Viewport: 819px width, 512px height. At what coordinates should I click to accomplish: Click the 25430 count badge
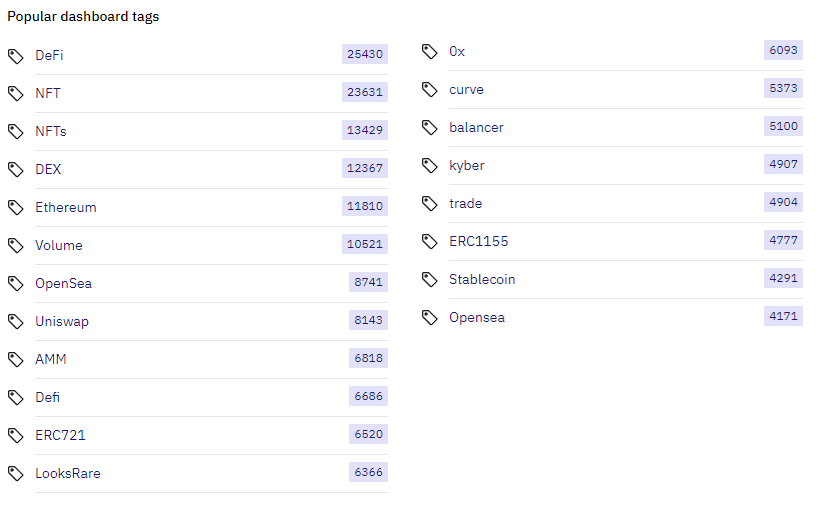click(x=365, y=54)
